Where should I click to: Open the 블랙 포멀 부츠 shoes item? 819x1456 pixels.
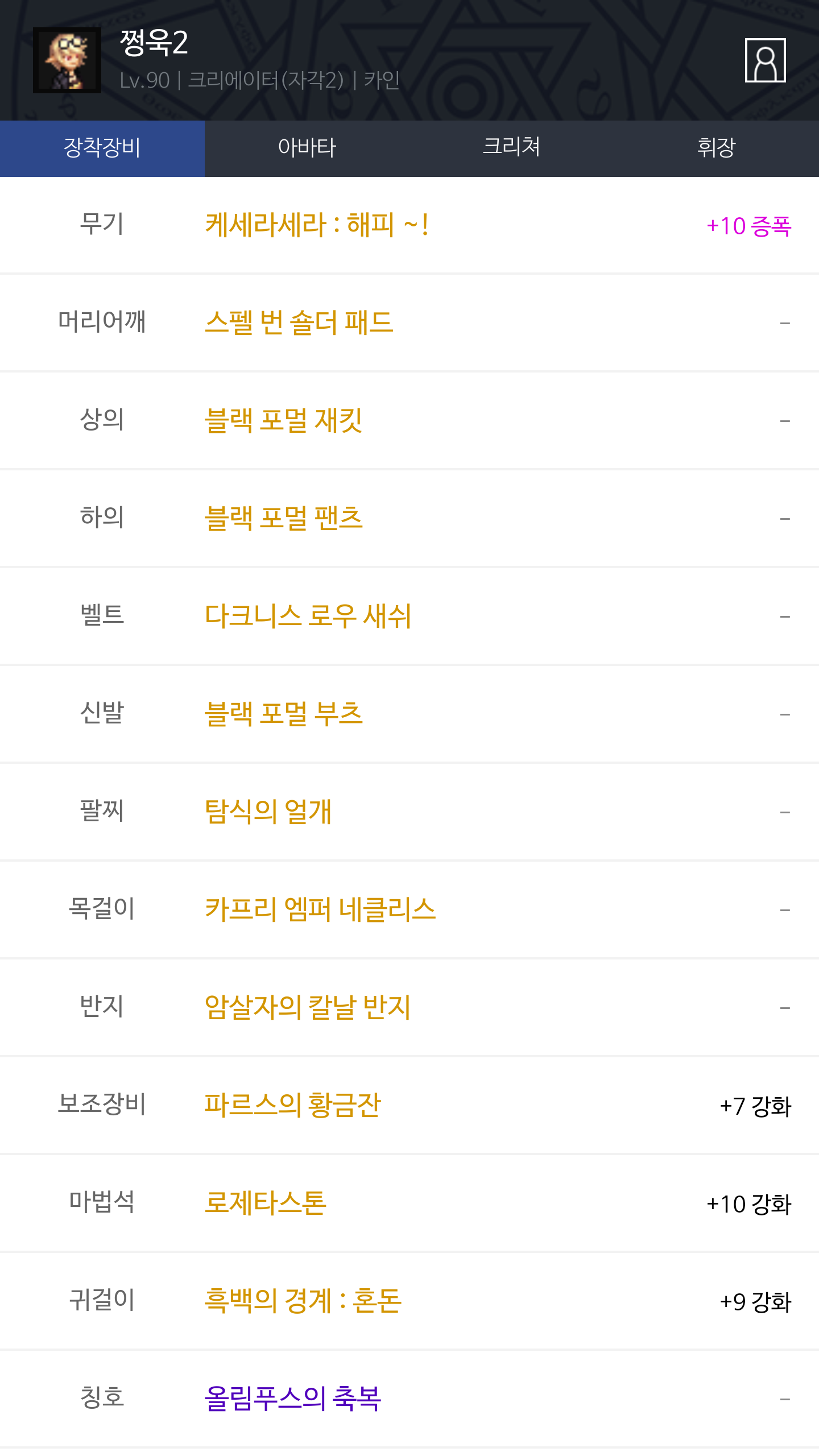coord(283,714)
